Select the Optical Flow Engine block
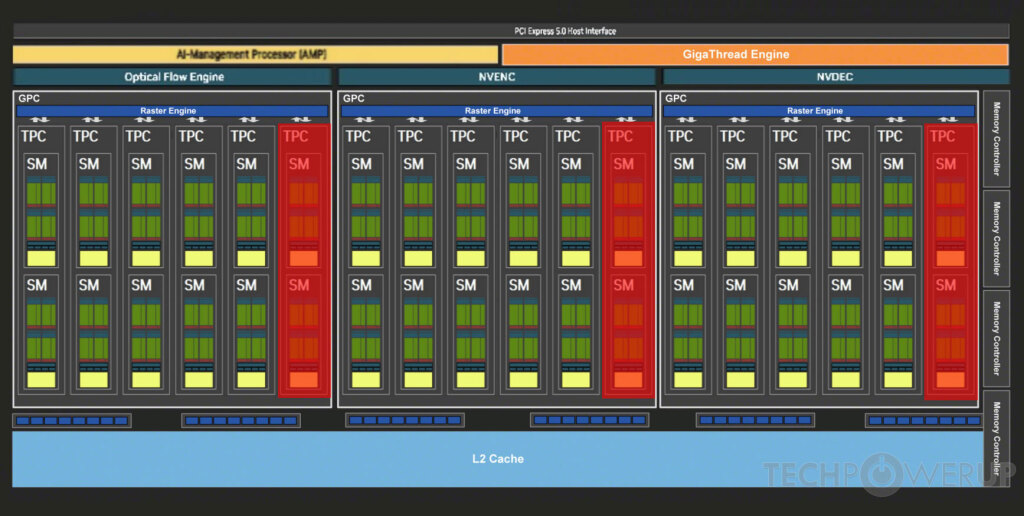 pyautogui.click(x=172, y=77)
